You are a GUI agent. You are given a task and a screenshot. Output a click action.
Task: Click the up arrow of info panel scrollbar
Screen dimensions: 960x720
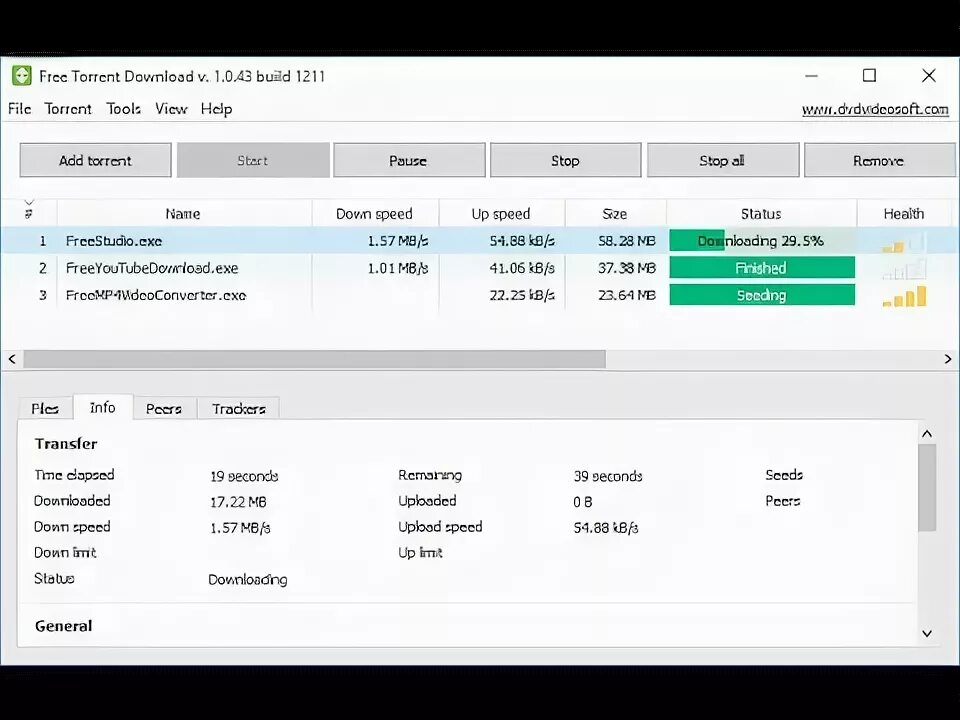click(927, 433)
